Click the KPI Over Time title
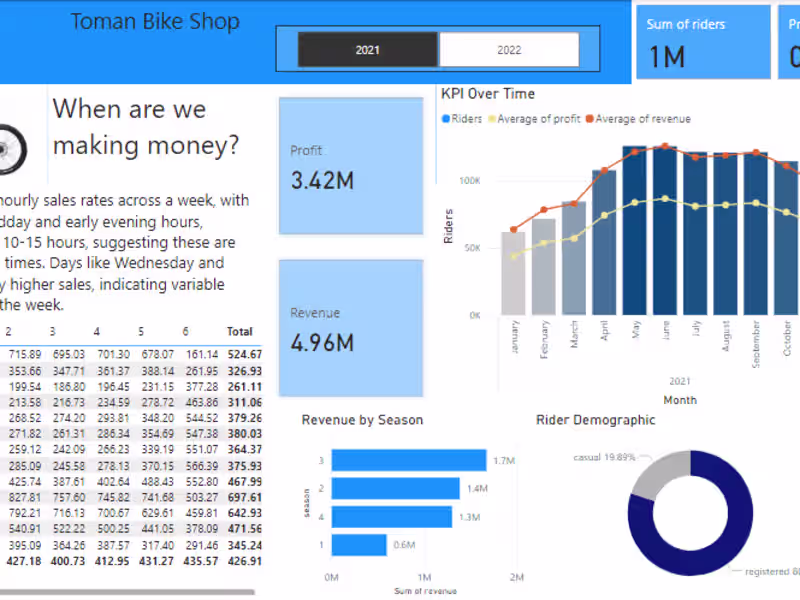This screenshot has height=600, width=800. 488,94
